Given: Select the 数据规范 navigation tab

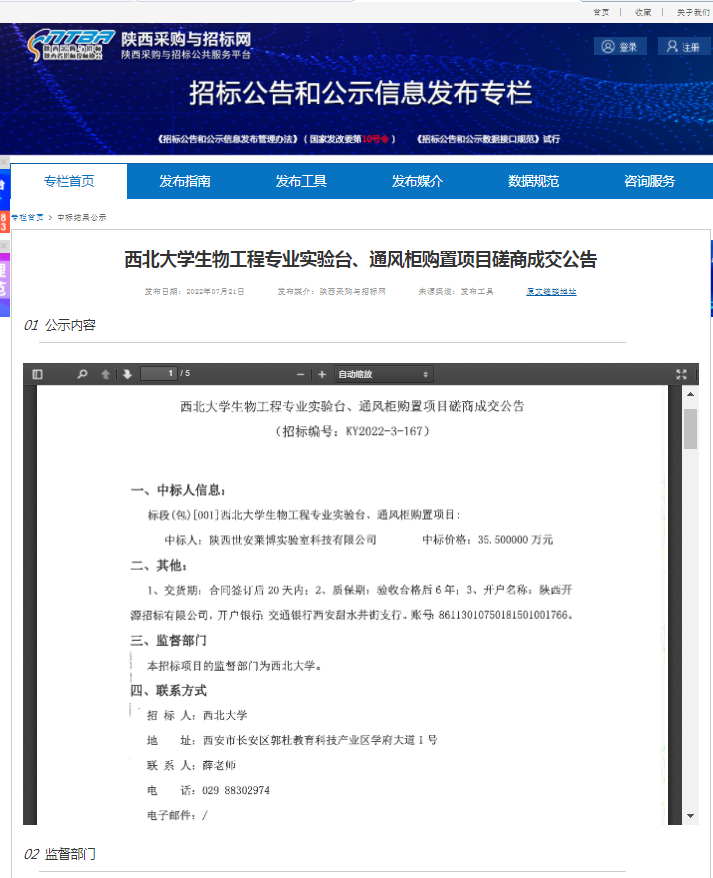Looking at the screenshot, I should [533, 181].
